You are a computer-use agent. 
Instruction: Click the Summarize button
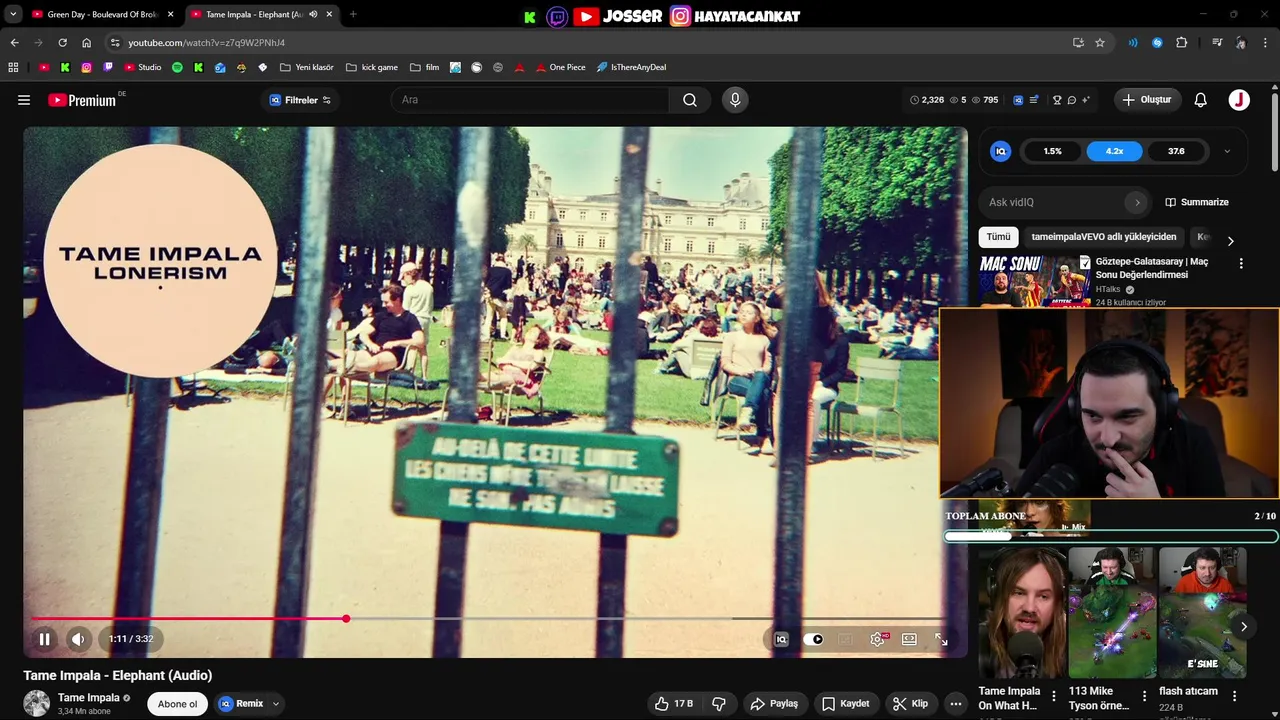point(1197,202)
